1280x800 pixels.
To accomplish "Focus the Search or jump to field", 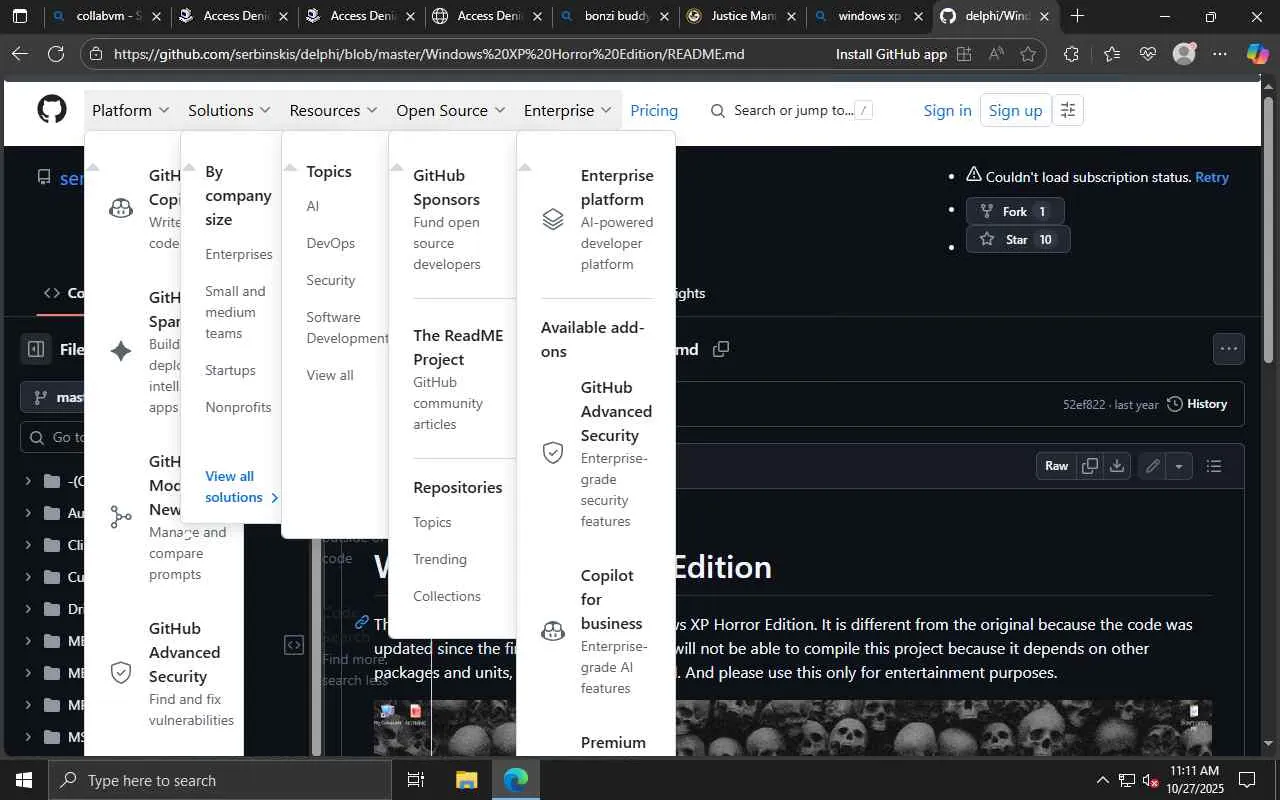I will tap(791, 110).
